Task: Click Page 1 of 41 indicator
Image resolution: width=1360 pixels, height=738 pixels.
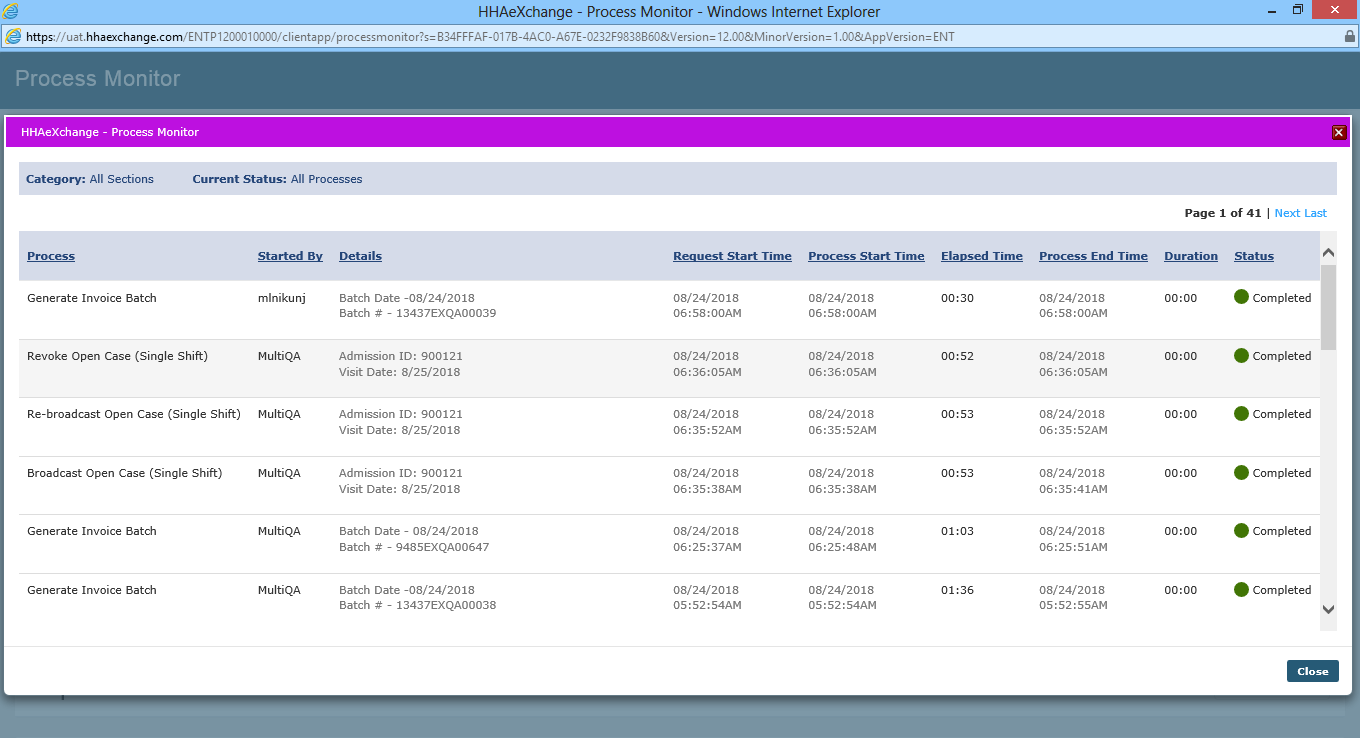Action: click(1223, 213)
